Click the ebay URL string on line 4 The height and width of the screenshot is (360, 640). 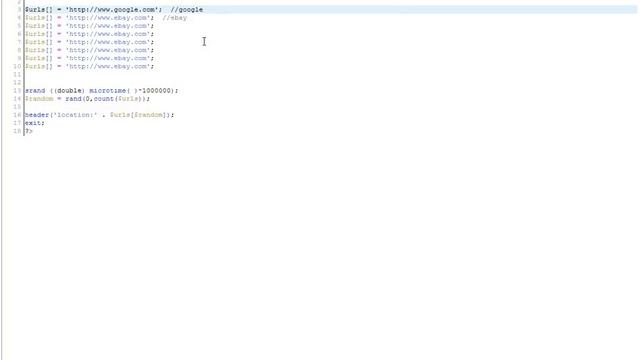[x=108, y=18]
